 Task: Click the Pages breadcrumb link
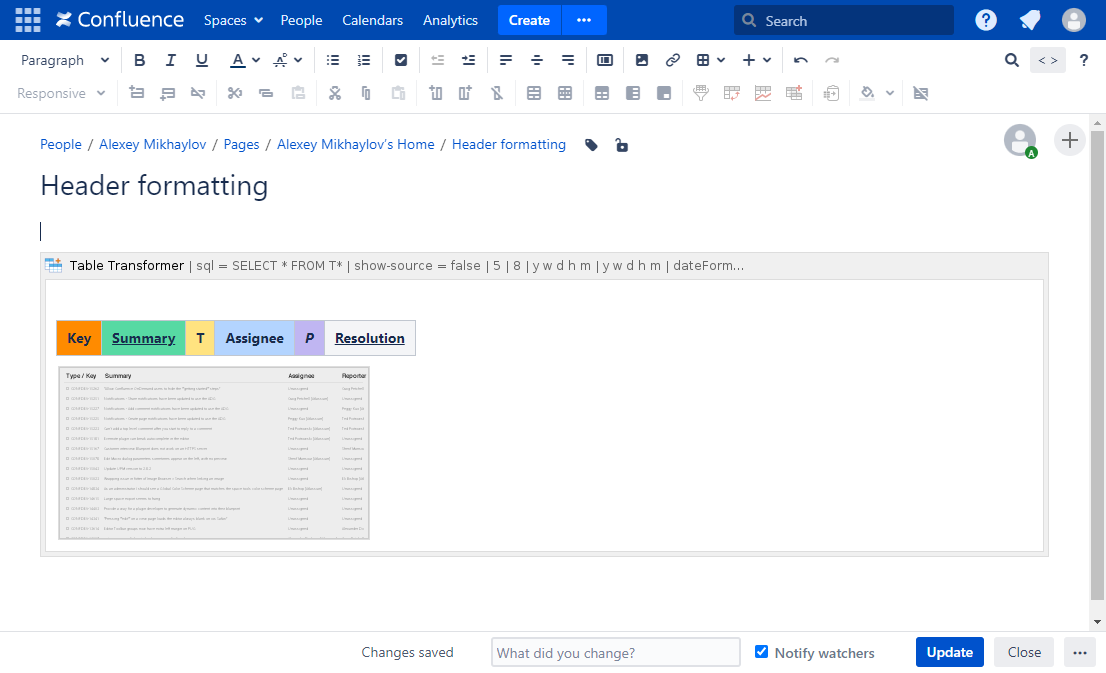241,145
